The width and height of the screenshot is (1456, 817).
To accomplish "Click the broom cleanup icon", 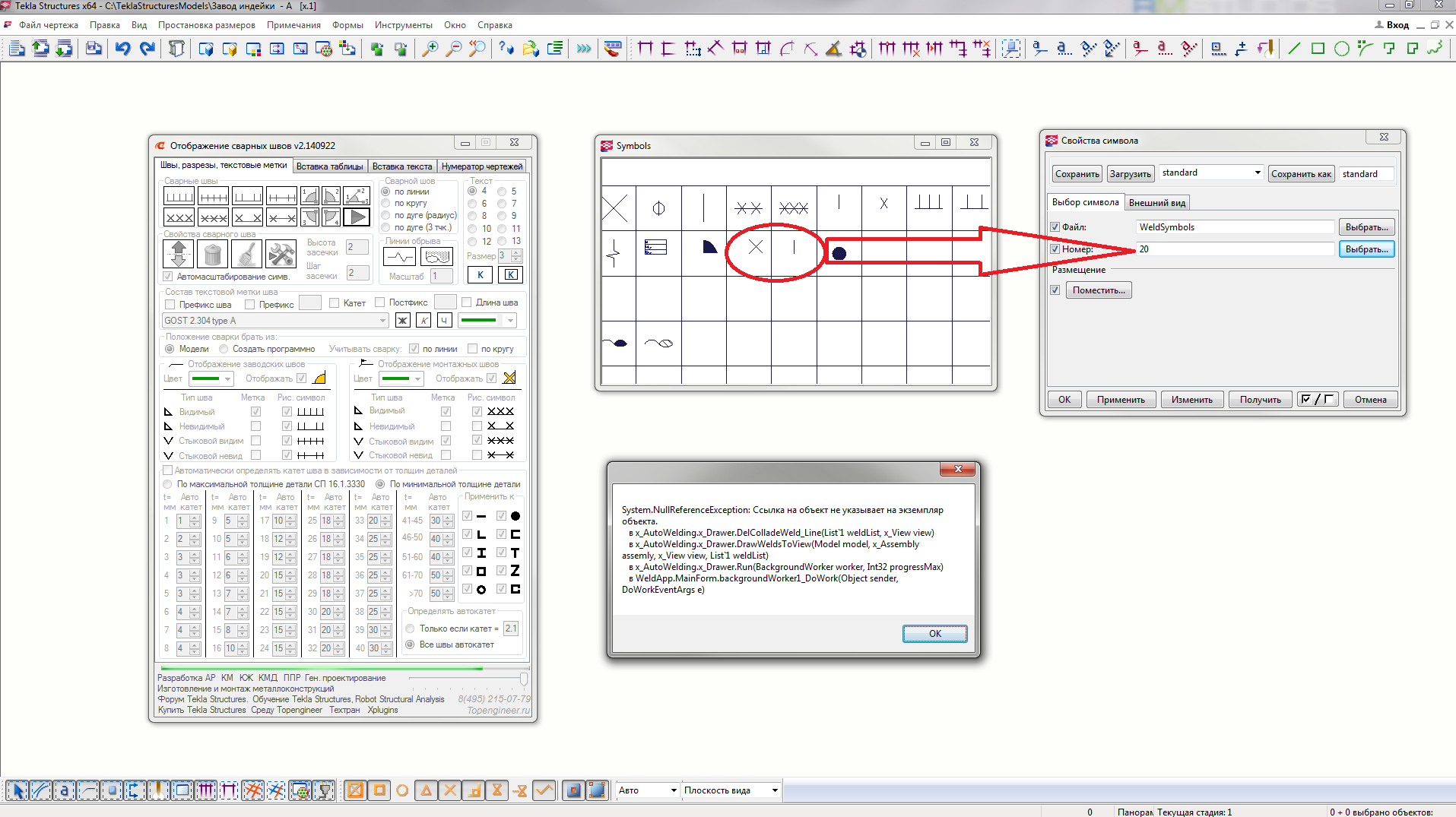I will coord(246,254).
